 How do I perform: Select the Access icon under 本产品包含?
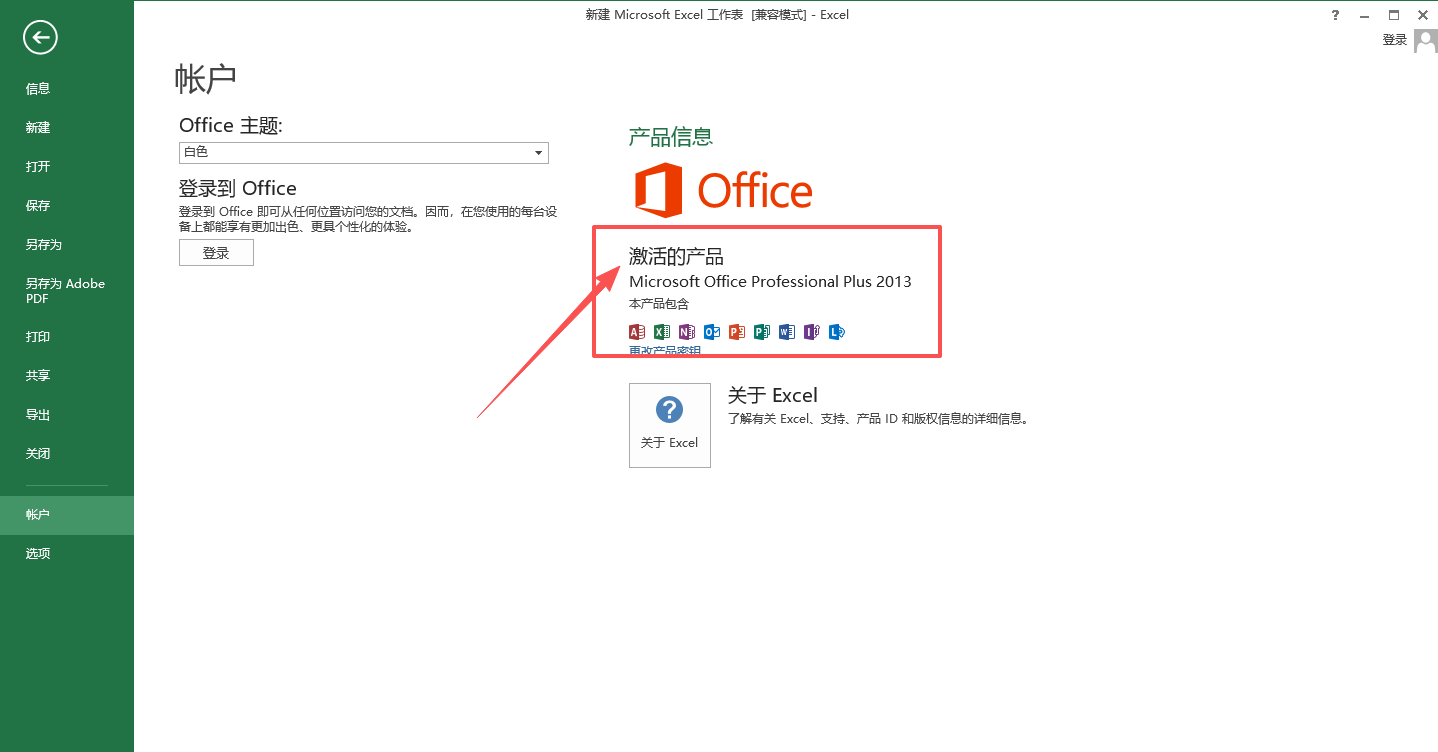pos(636,331)
